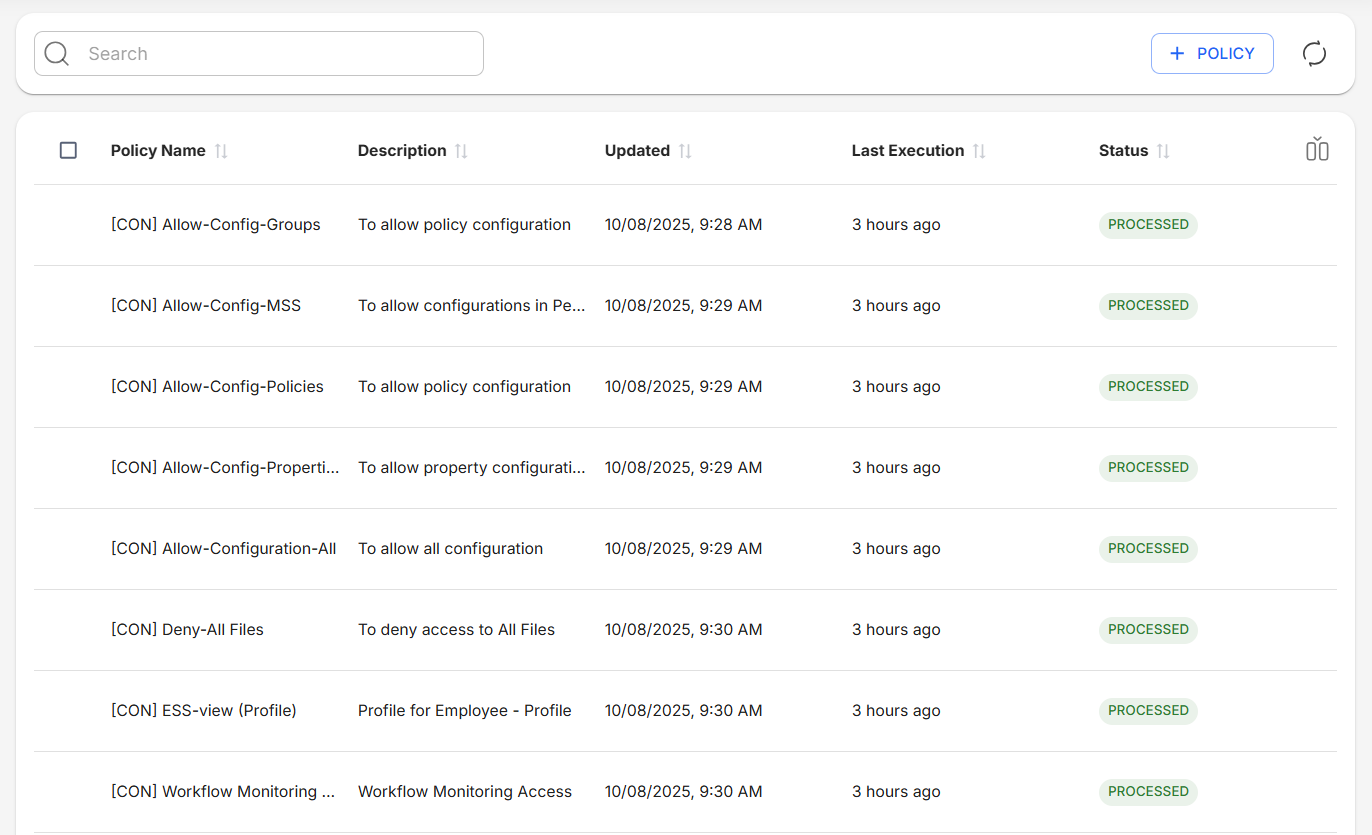Sort by Policy Name using sort arrows
Screen dimensions: 1372x835
click(221, 151)
